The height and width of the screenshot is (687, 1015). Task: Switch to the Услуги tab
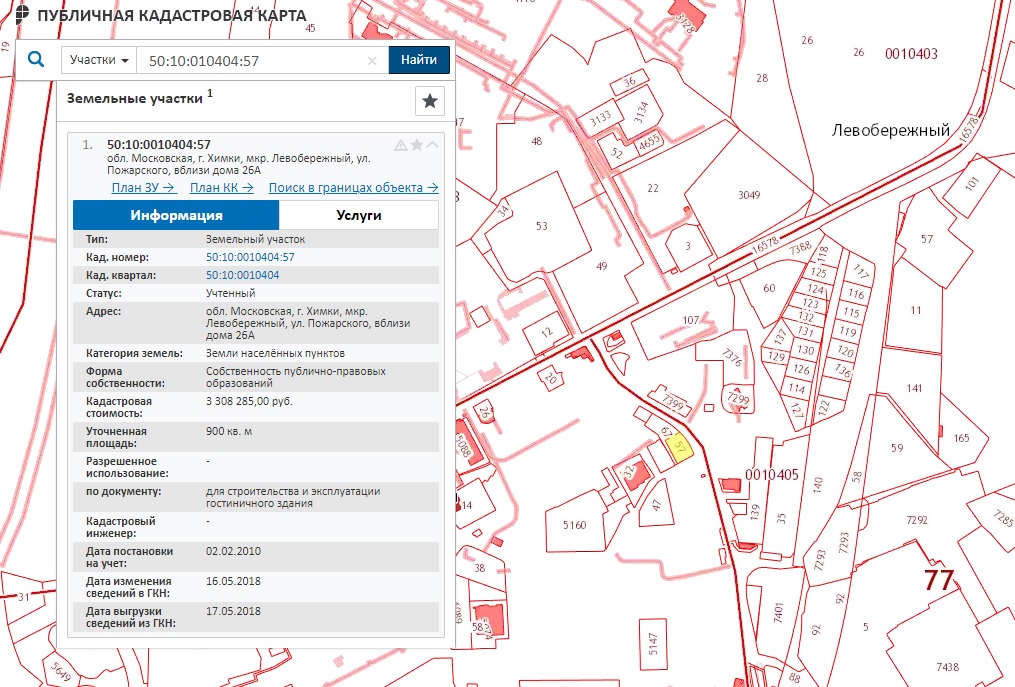[x=359, y=215]
